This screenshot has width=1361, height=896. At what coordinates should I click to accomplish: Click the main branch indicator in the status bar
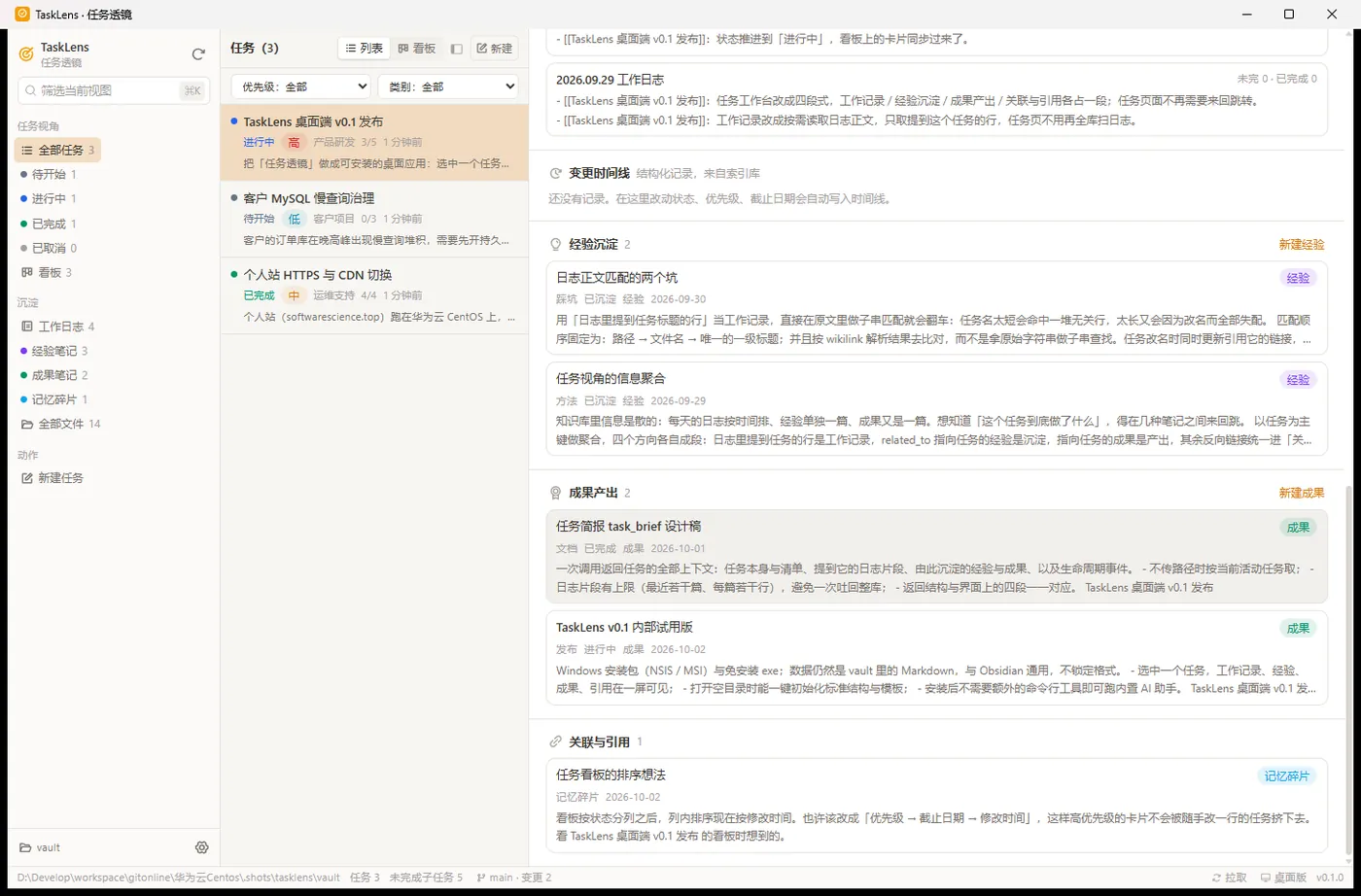tap(513, 878)
